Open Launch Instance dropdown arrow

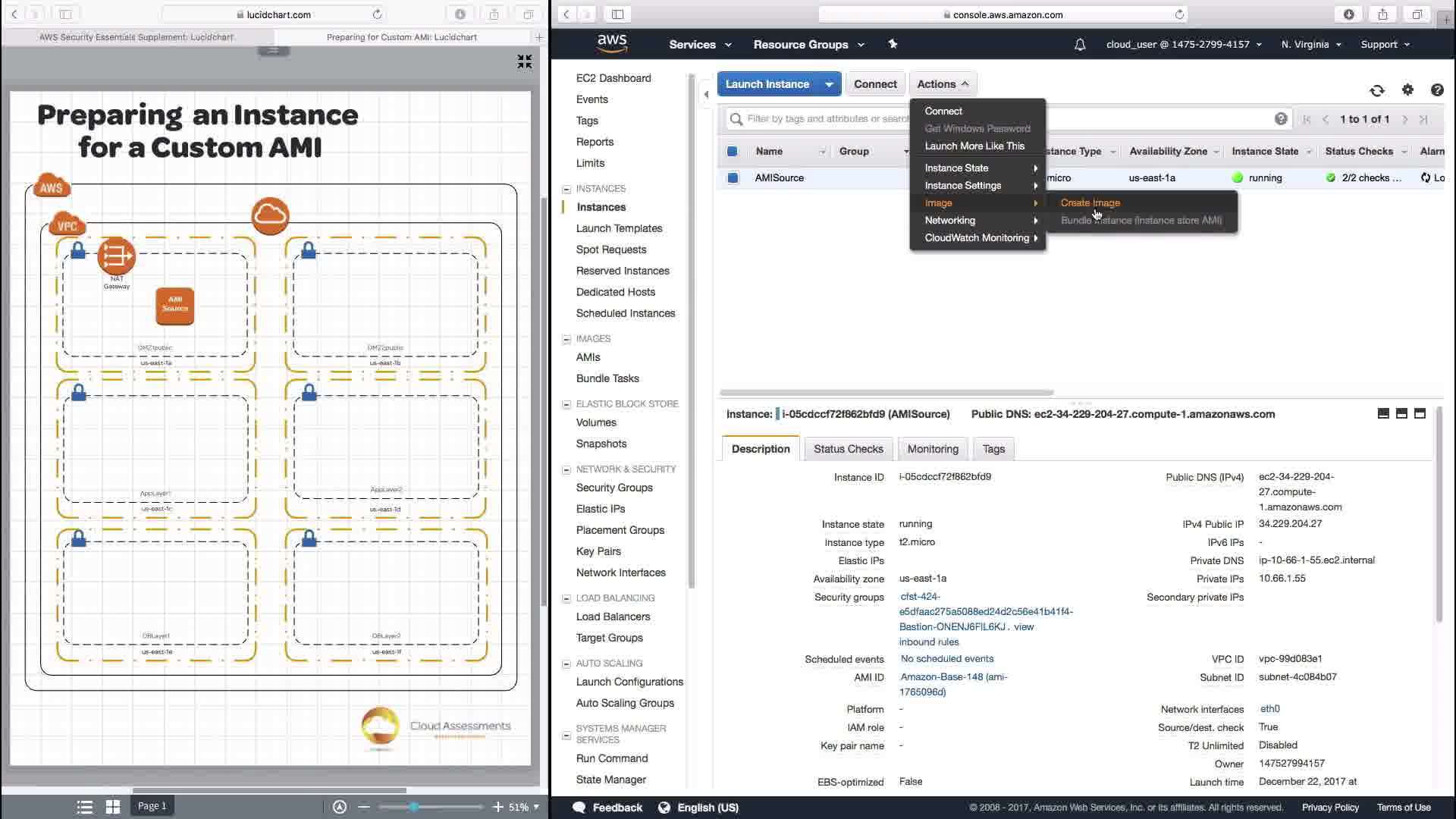pyautogui.click(x=829, y=84)
